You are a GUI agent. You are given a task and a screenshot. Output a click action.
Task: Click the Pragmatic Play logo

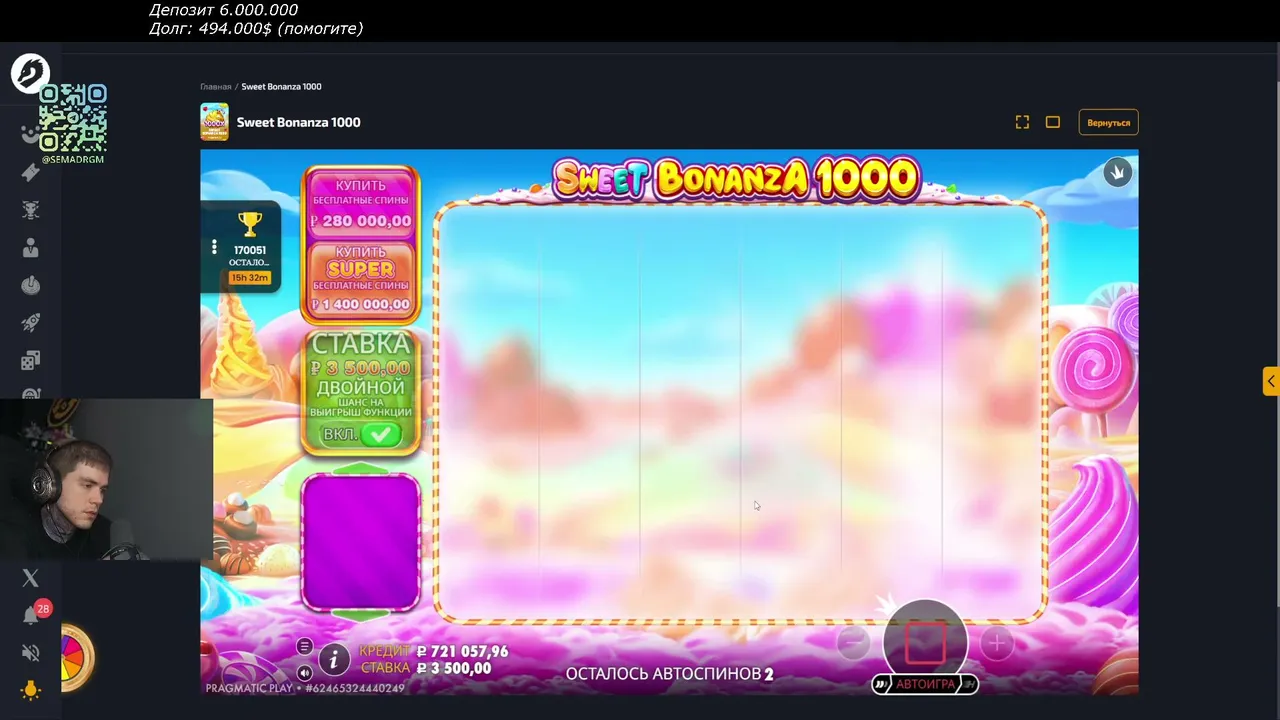249,688
